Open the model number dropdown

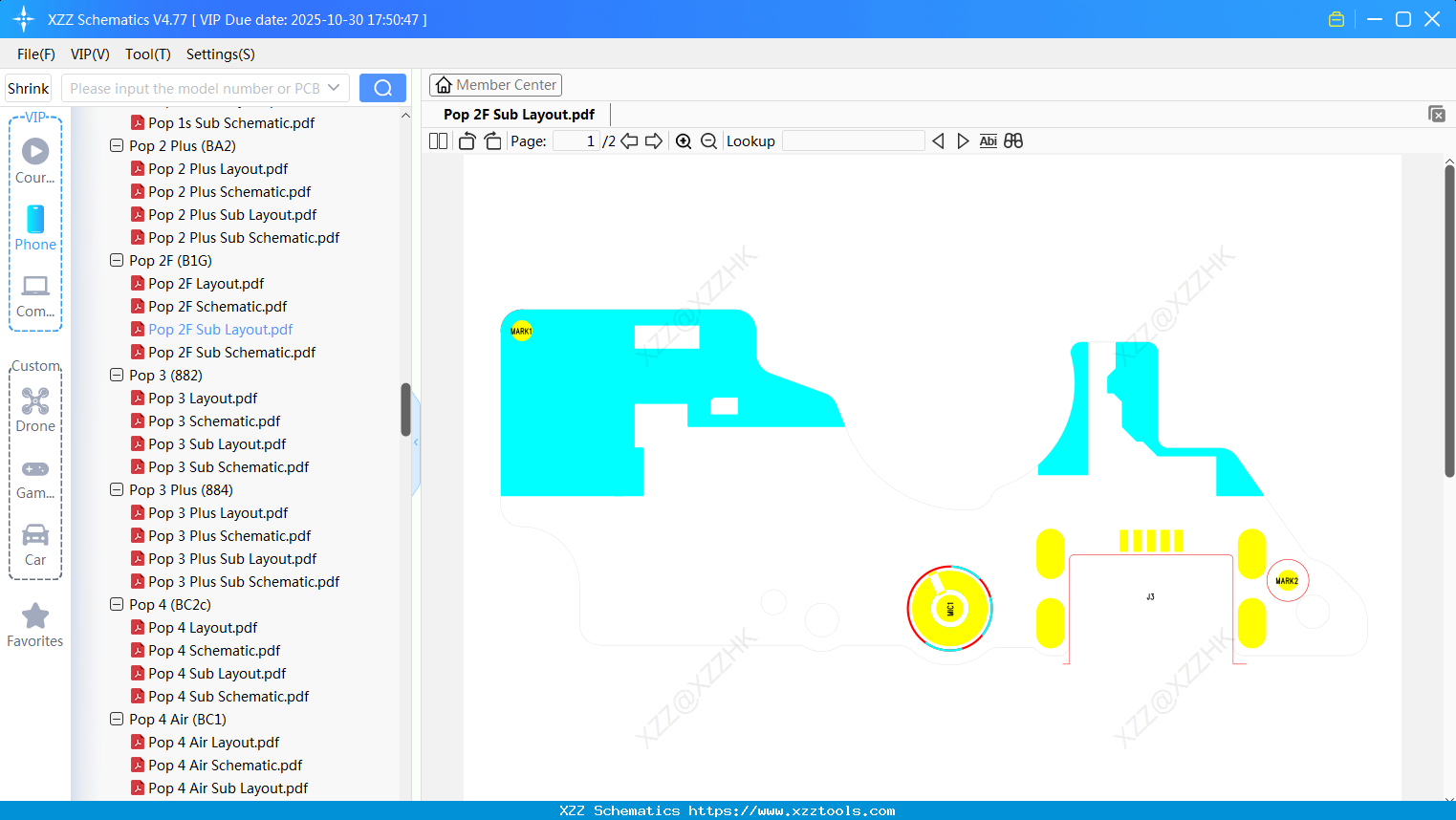pyautogui.click(x=333, y=86)
